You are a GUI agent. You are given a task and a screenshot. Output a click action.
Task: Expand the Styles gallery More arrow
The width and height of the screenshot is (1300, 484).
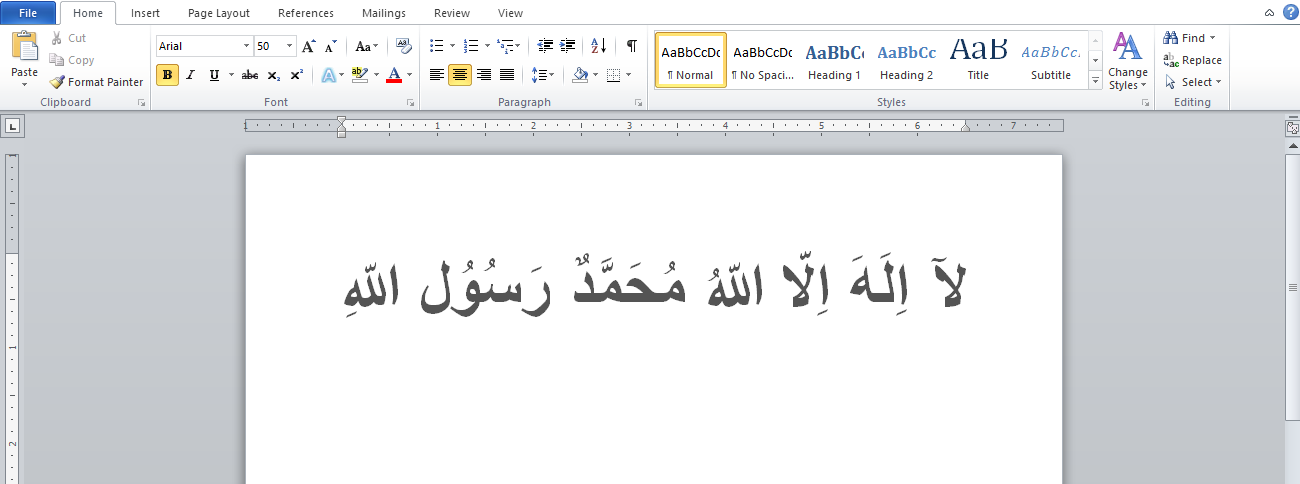(1096, 81)
